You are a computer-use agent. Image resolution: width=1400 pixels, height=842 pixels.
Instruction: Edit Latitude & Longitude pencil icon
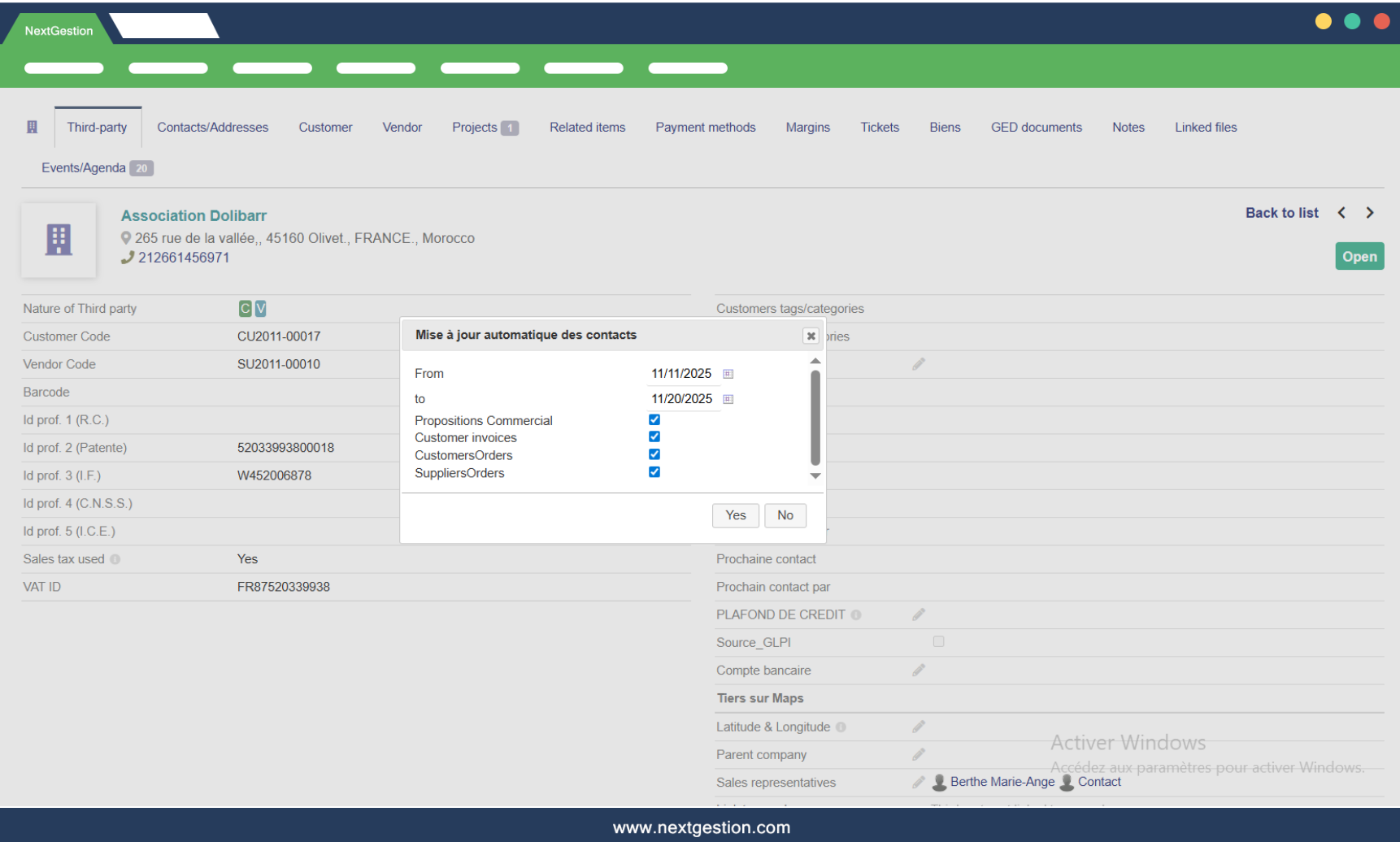click(919, 727)
